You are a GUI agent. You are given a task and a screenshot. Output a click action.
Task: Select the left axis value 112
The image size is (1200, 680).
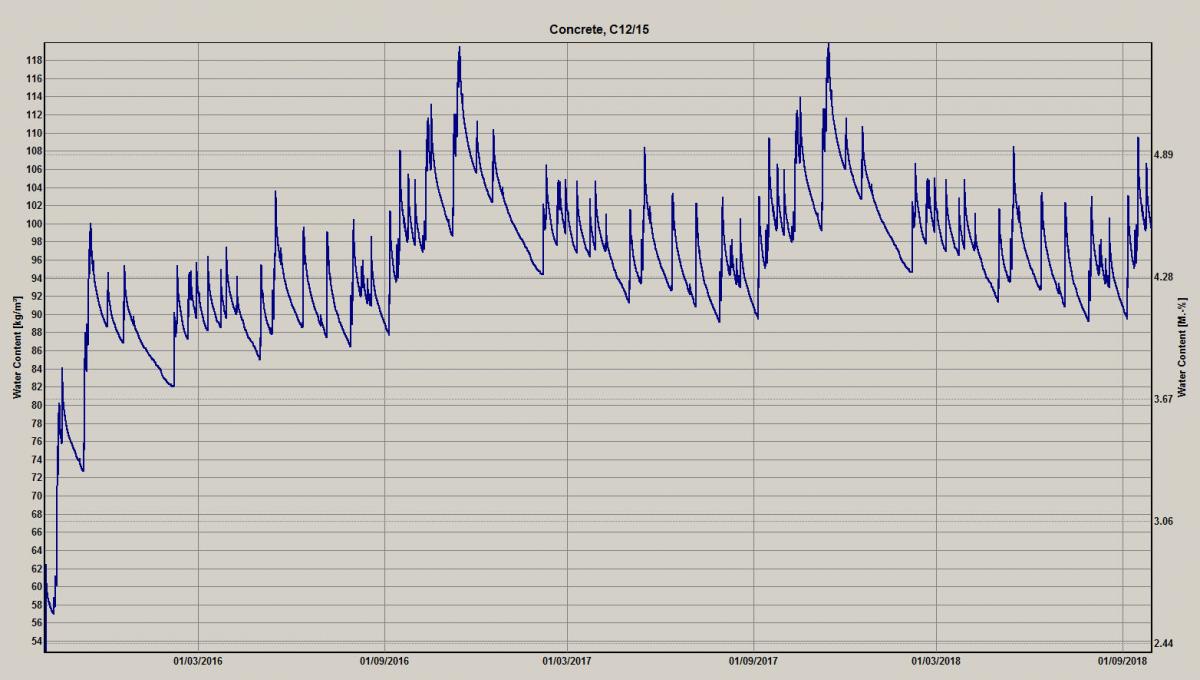click(x=33, y=115)
